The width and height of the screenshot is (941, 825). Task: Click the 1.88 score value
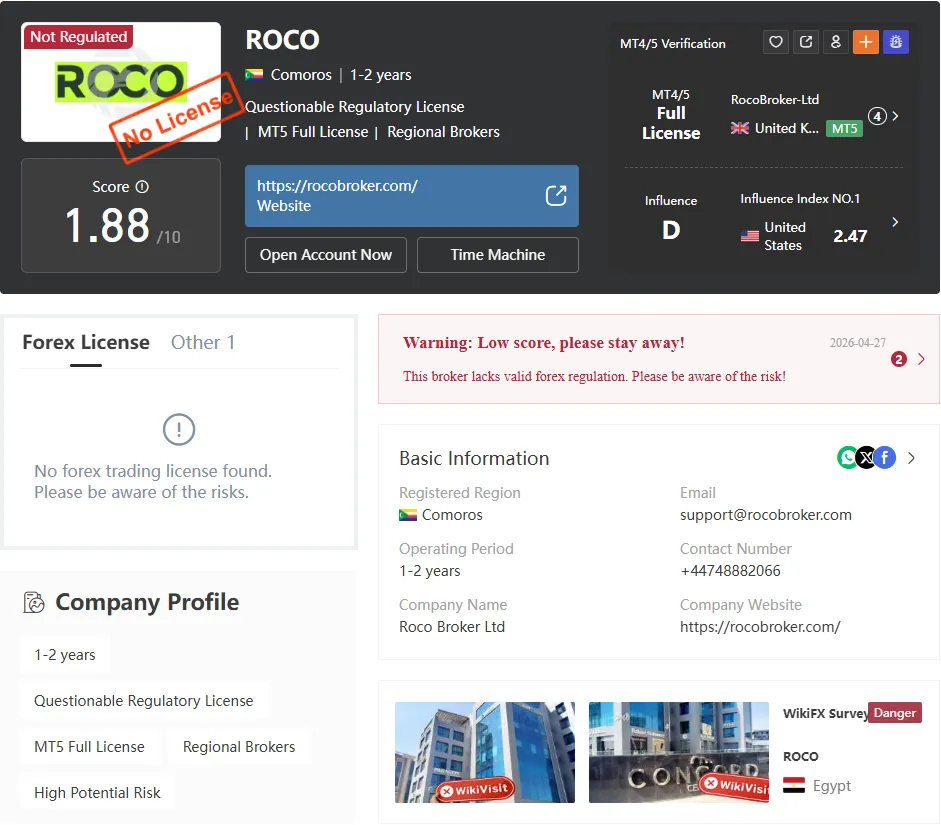pyautogui.click(x=107, y=226)
